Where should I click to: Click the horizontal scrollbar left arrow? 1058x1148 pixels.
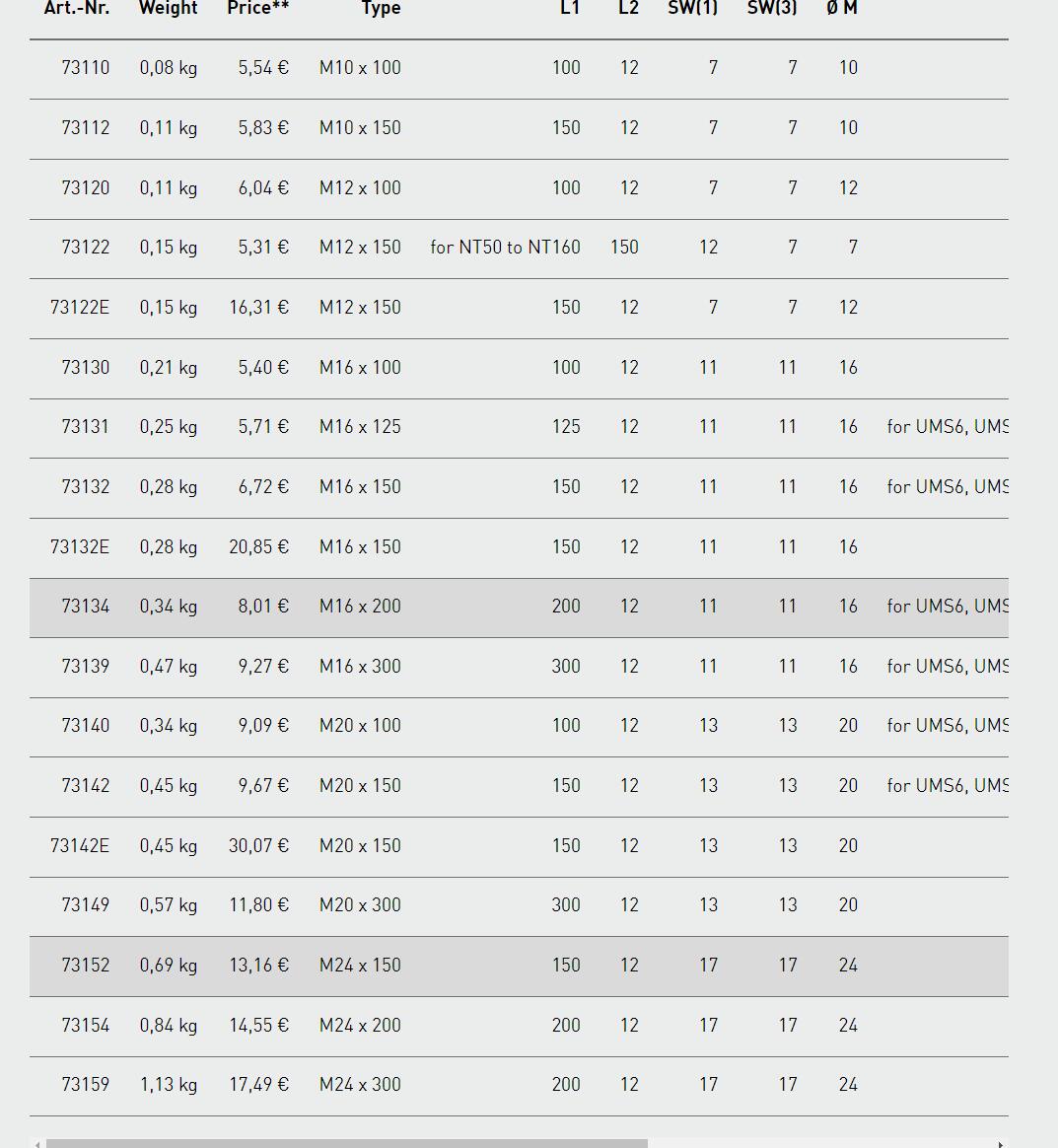click(37, 1144)
